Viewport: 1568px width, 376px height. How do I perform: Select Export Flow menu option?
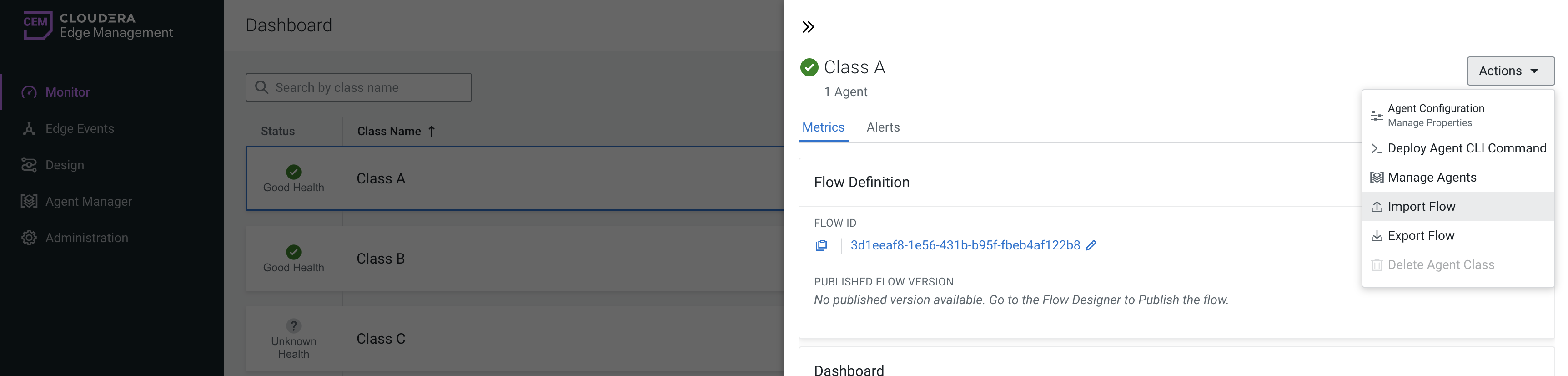[x=1420, y=236]
